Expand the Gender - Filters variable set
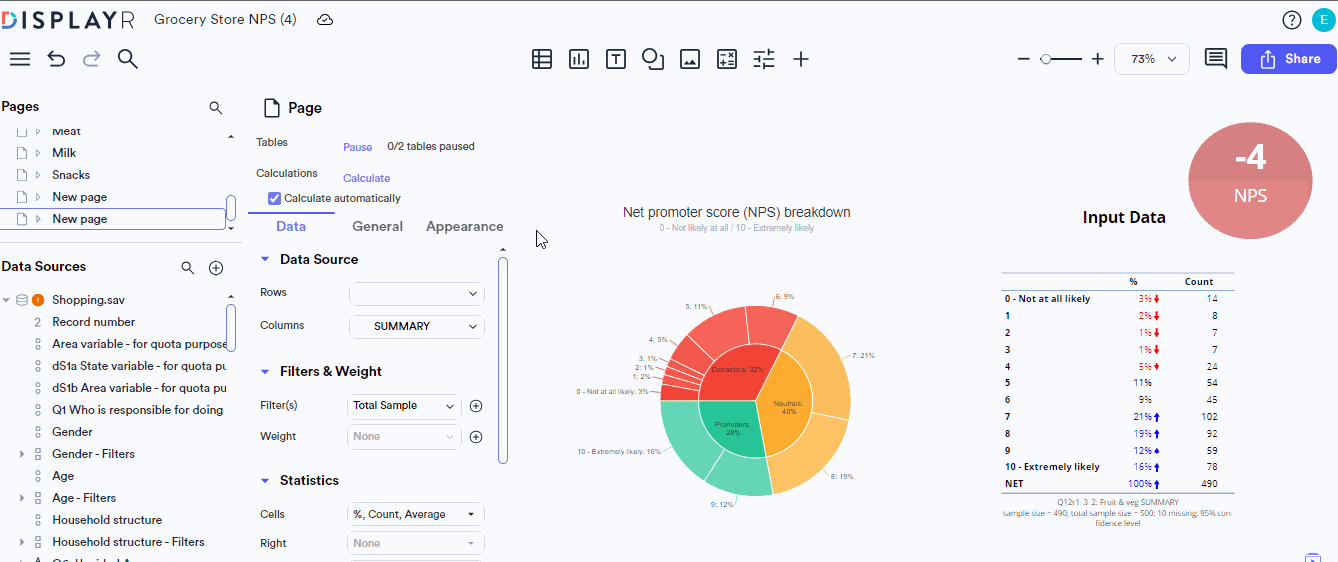 tap(22, 454)
